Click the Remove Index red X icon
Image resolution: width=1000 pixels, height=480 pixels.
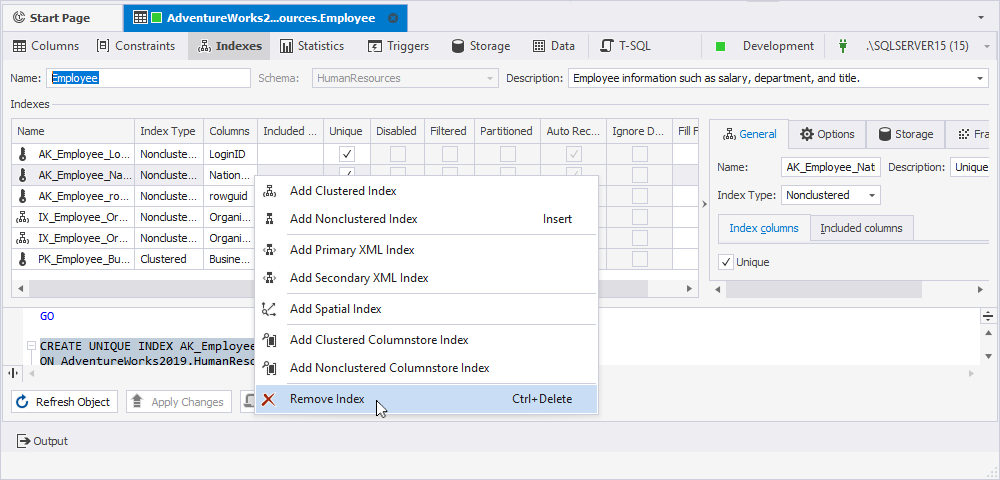tap(269, 400)
